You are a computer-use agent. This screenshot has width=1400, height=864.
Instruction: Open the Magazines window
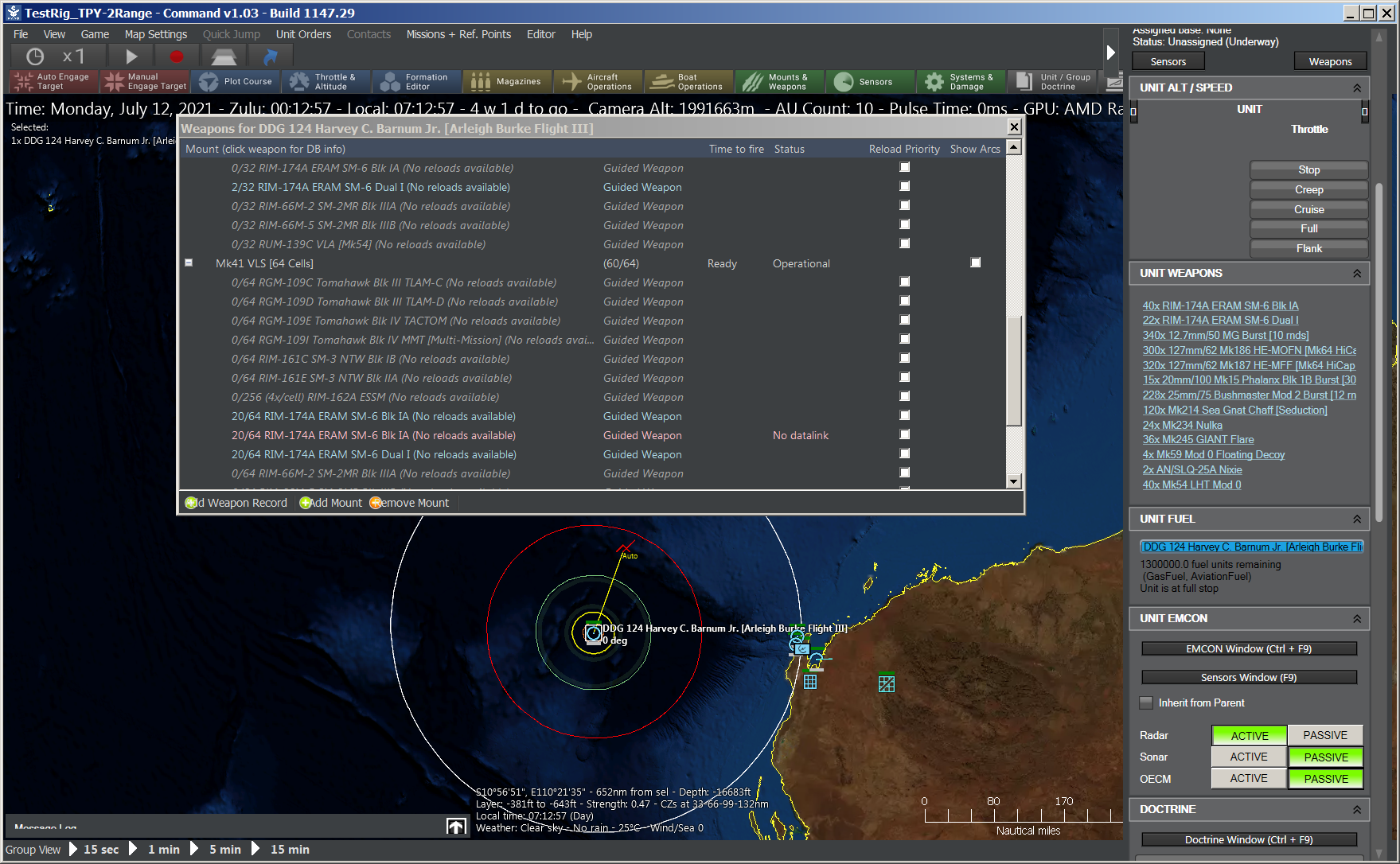click(507, 81)
